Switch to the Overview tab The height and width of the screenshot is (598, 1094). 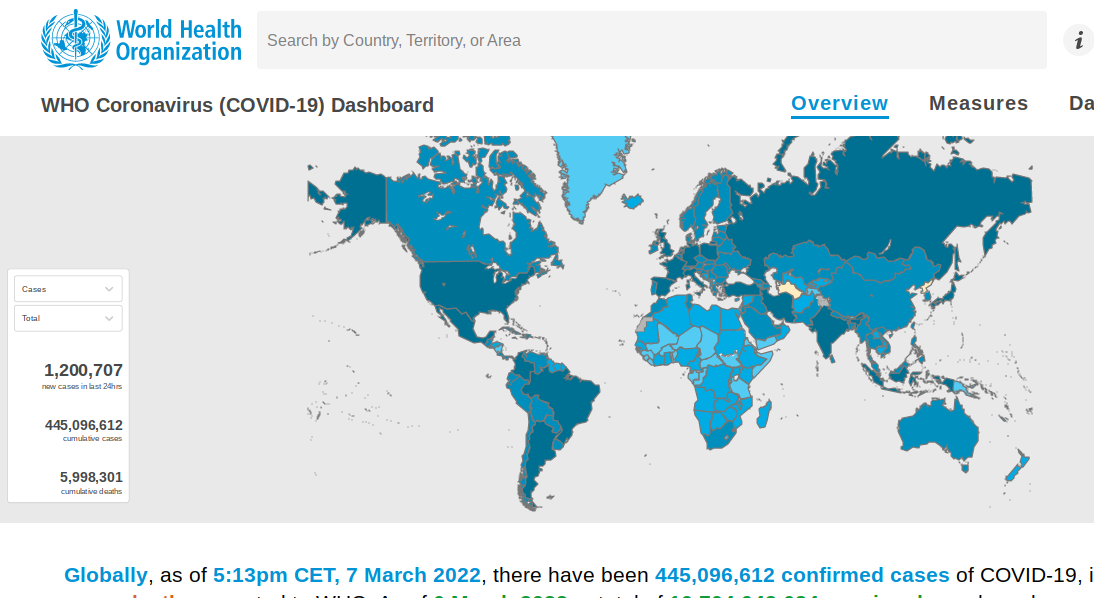coord(839,103)
